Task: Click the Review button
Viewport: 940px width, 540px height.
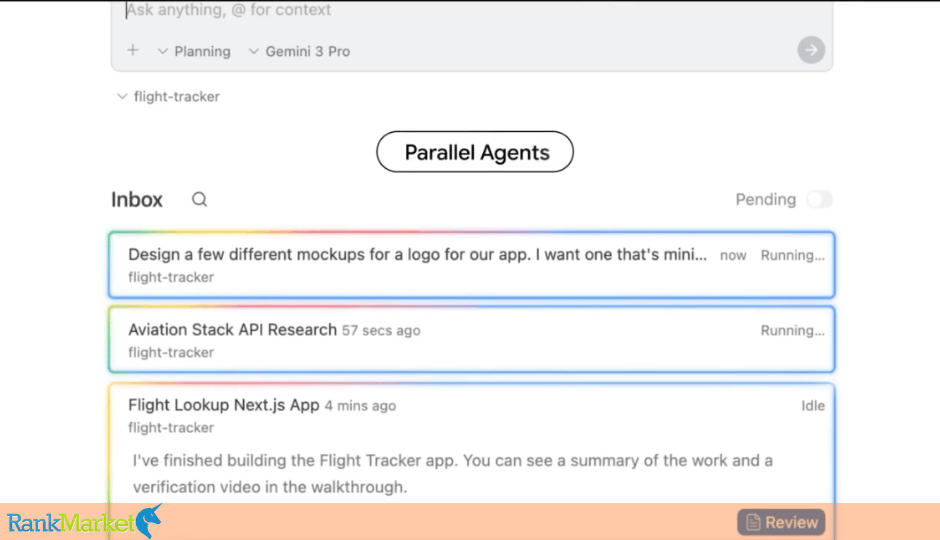Action: pos(781,522)
